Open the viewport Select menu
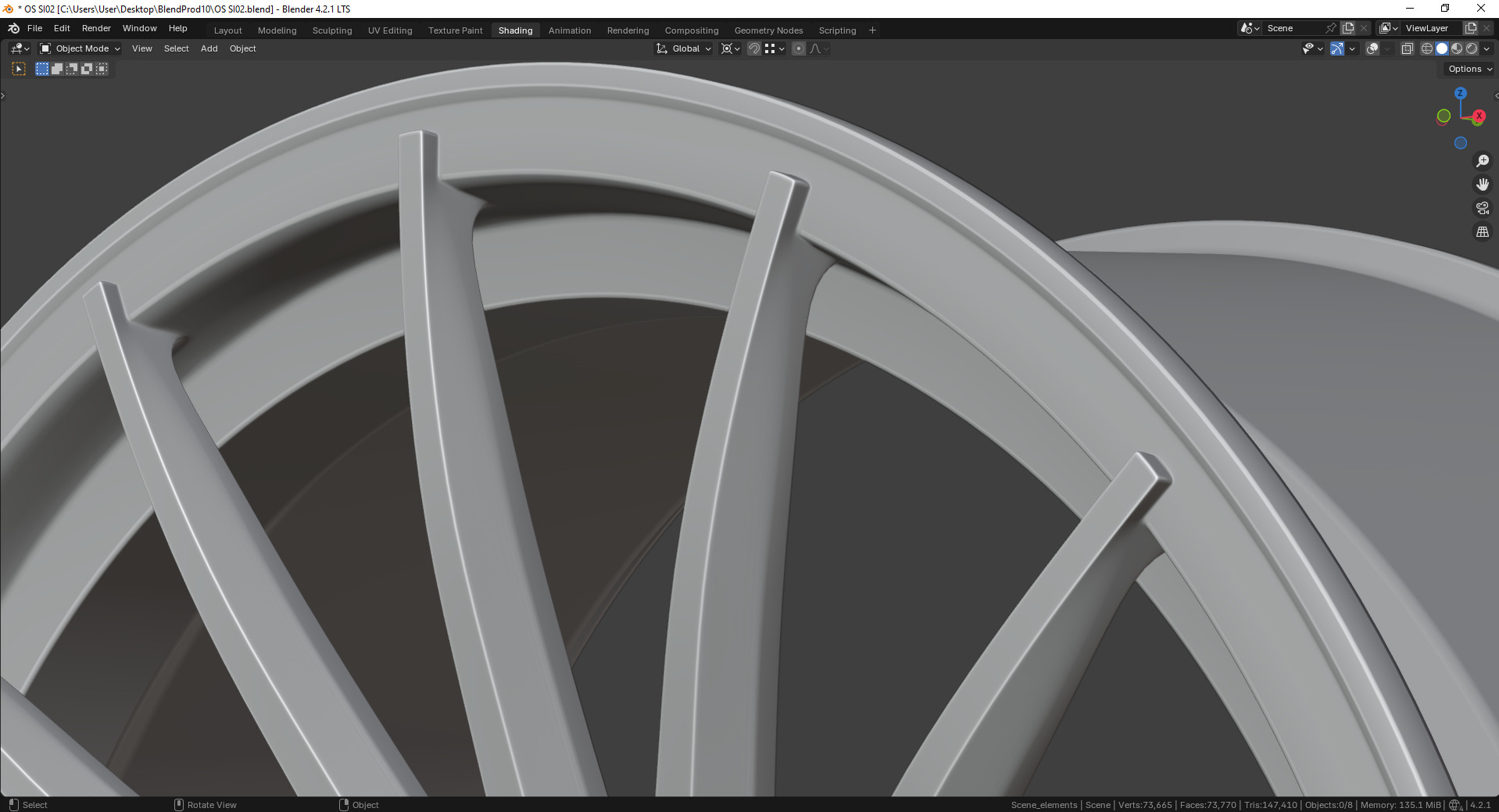Viewport: 1499px width, 812px height. [x=176, y=48]
